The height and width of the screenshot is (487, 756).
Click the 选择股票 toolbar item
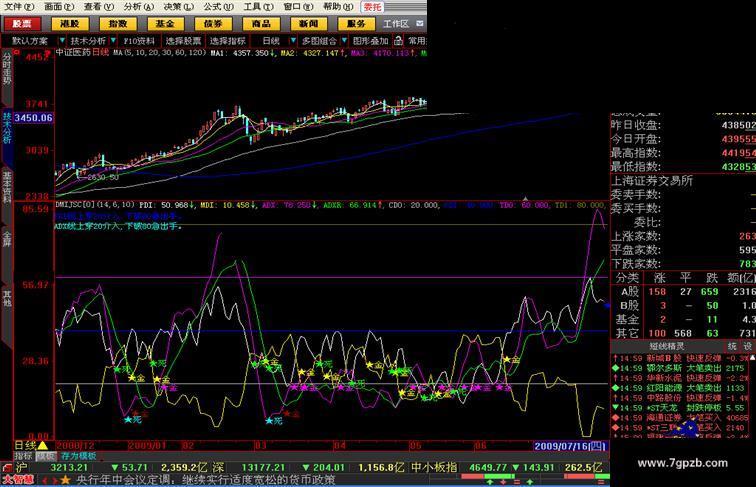[x=184, y=41]
